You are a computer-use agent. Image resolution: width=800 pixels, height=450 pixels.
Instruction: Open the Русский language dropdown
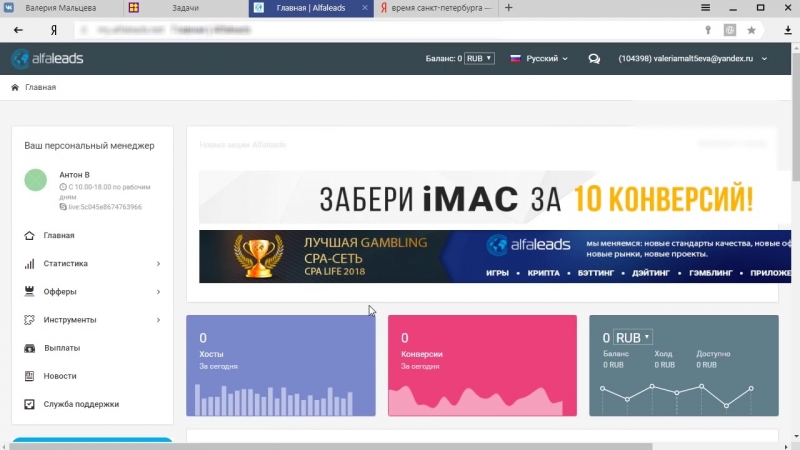[x=540, y=59]
